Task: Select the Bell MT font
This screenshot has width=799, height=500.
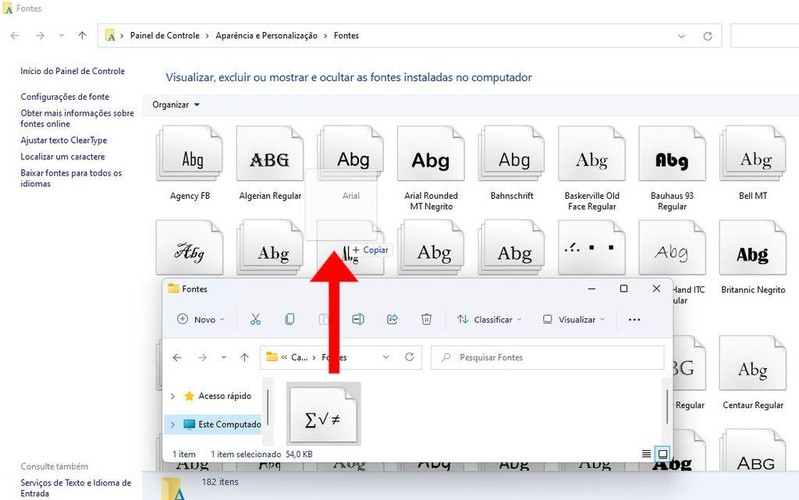Action: click(x=753, y=163)
